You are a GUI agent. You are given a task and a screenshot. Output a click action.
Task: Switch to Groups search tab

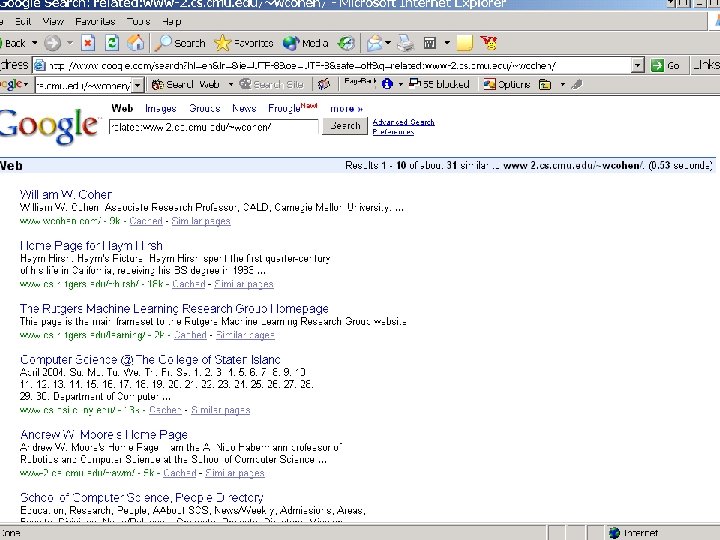[x=204, y=109]
